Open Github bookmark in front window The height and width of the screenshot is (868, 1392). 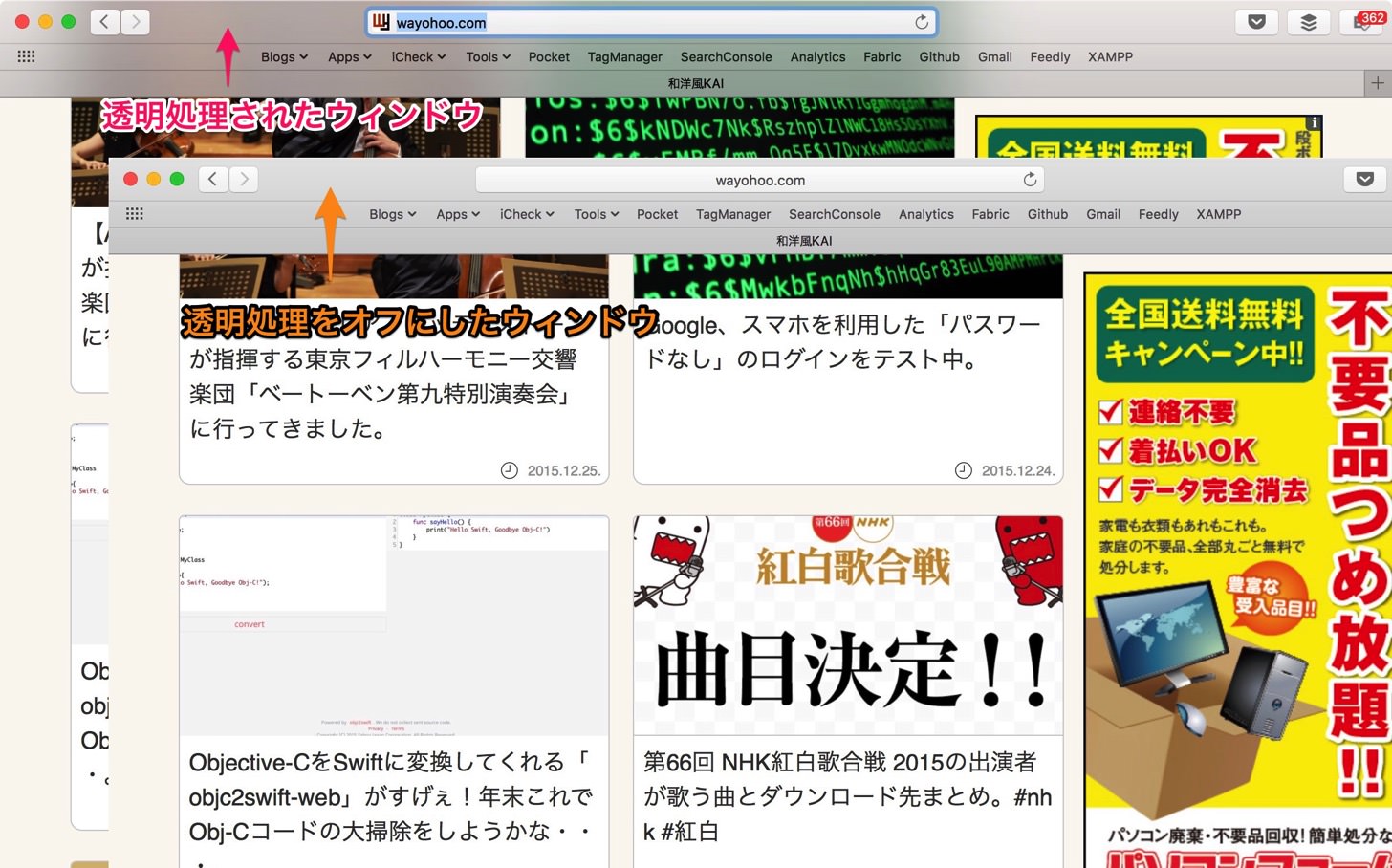click(1047, 214)
